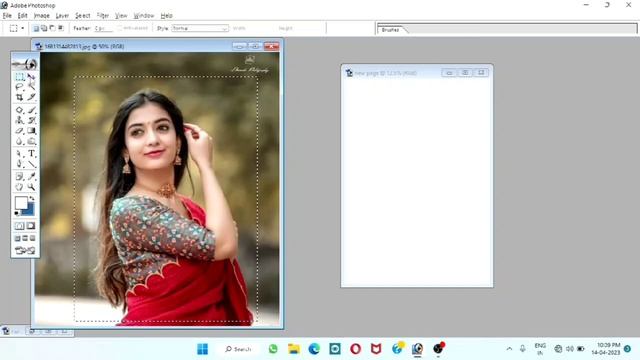Open Opera browser from the taskbar
This screenshot has width=640, height=360.
click(356, 349)
